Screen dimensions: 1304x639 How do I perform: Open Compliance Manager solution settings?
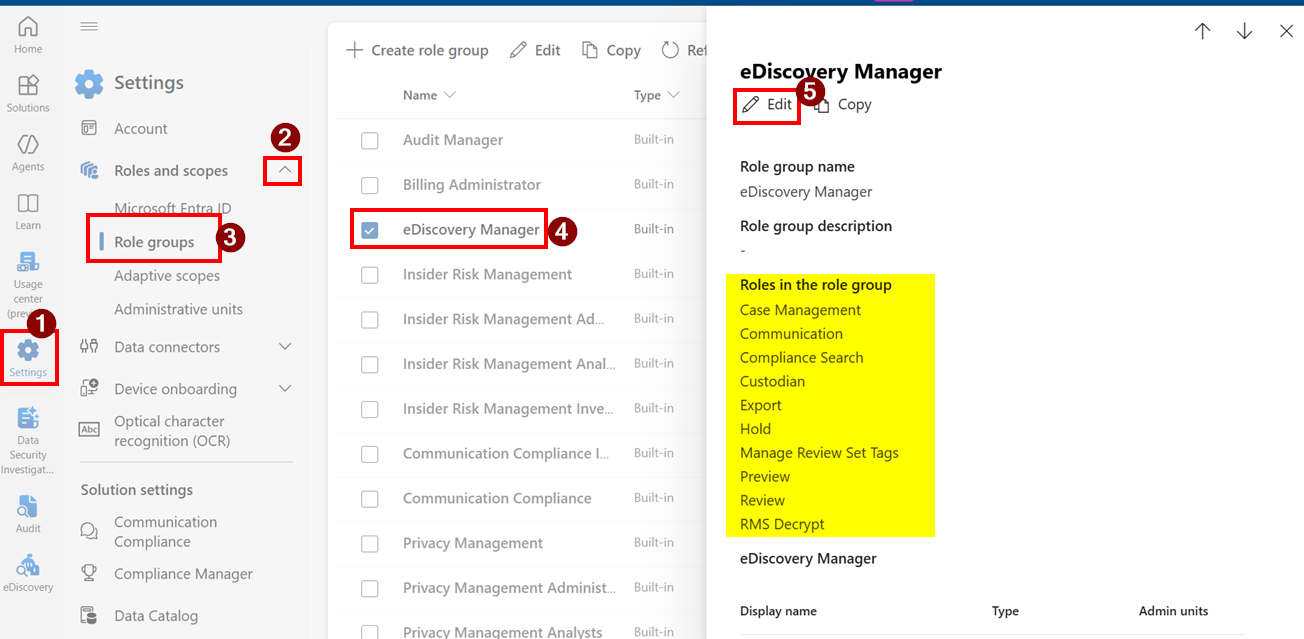(183, 574)
